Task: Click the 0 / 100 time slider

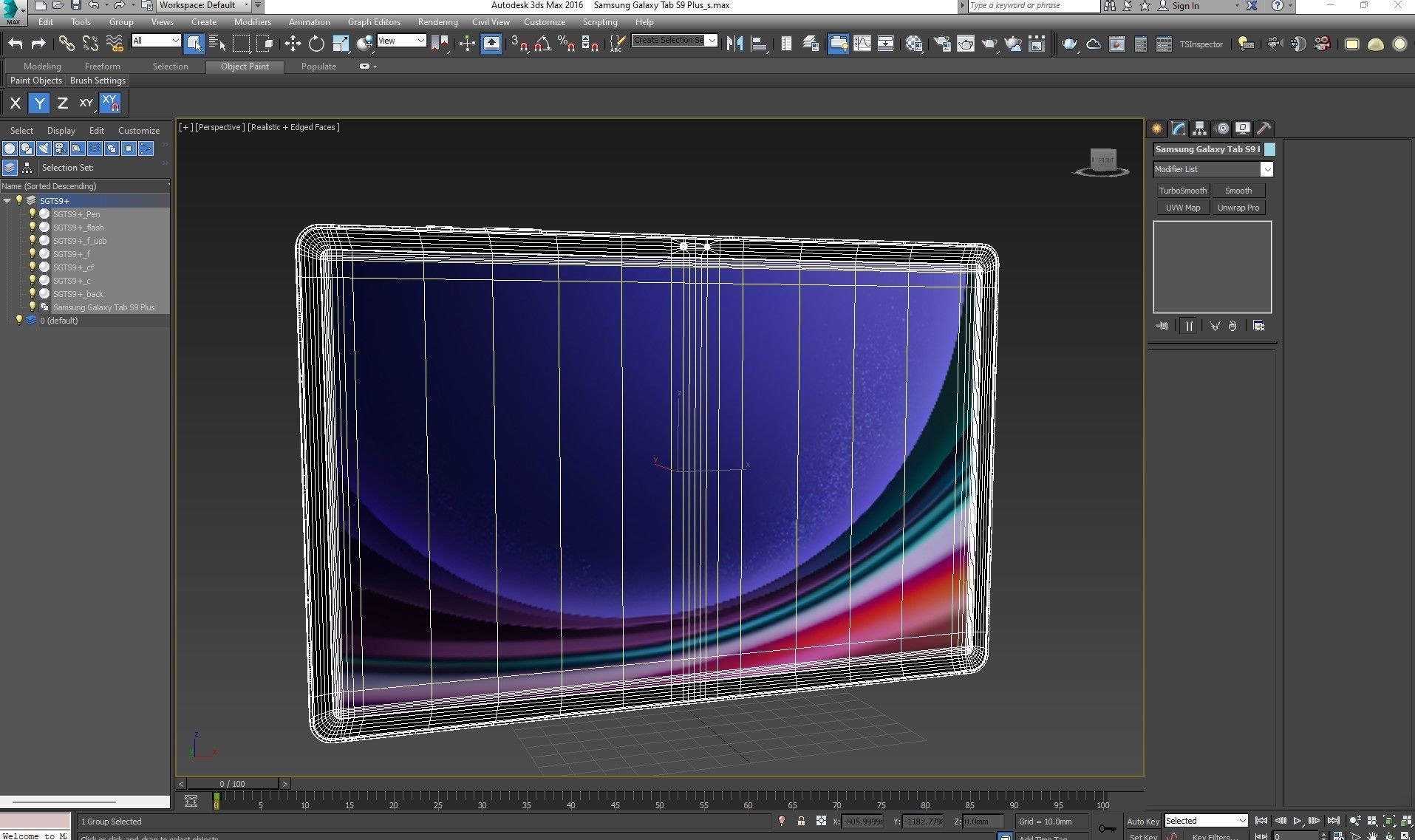Action: pyautogui.click(x=233, y=784)
